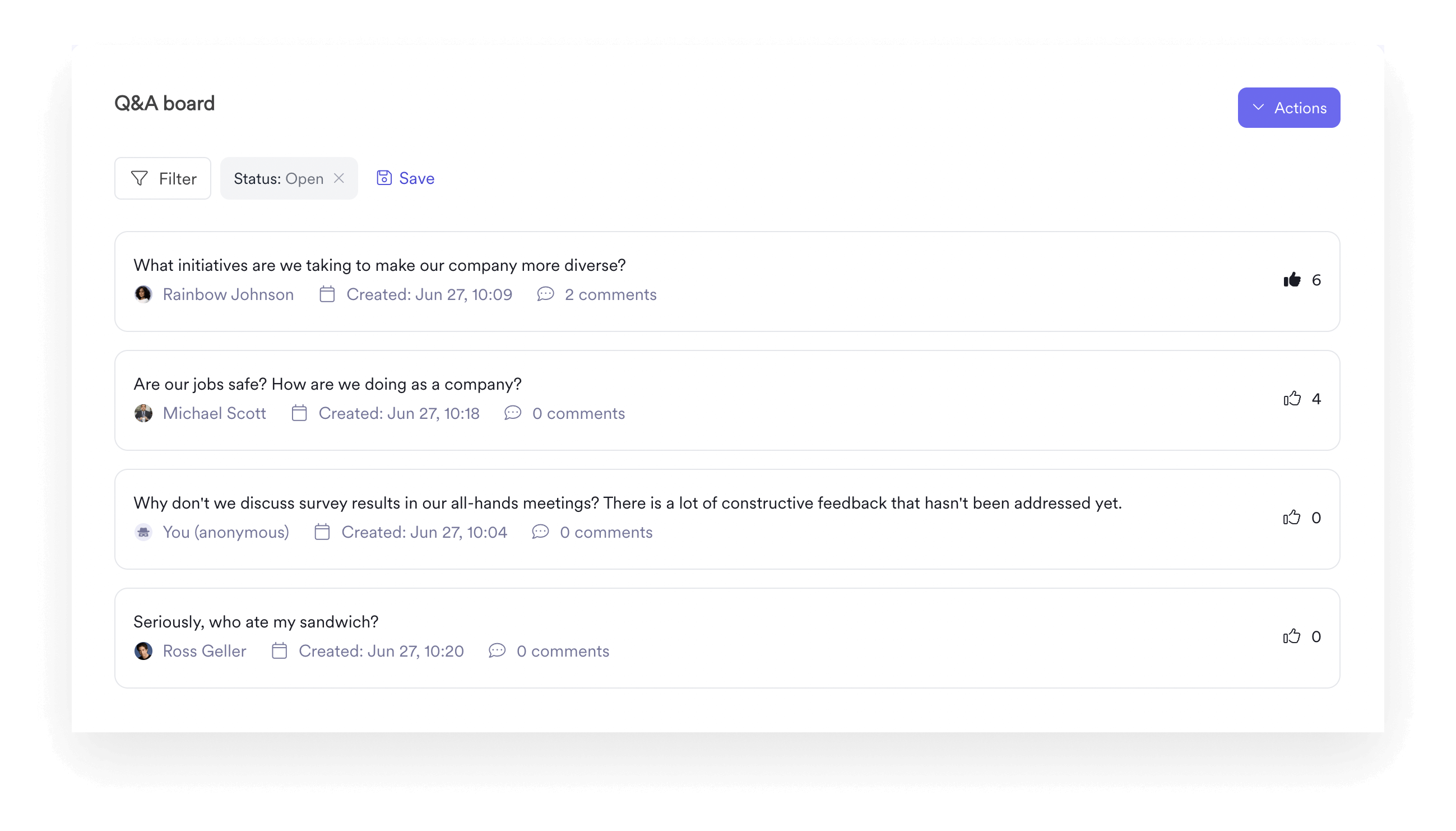1456x831 pixels.
Task: Like the survey results question
Action: pos(1291,517)
